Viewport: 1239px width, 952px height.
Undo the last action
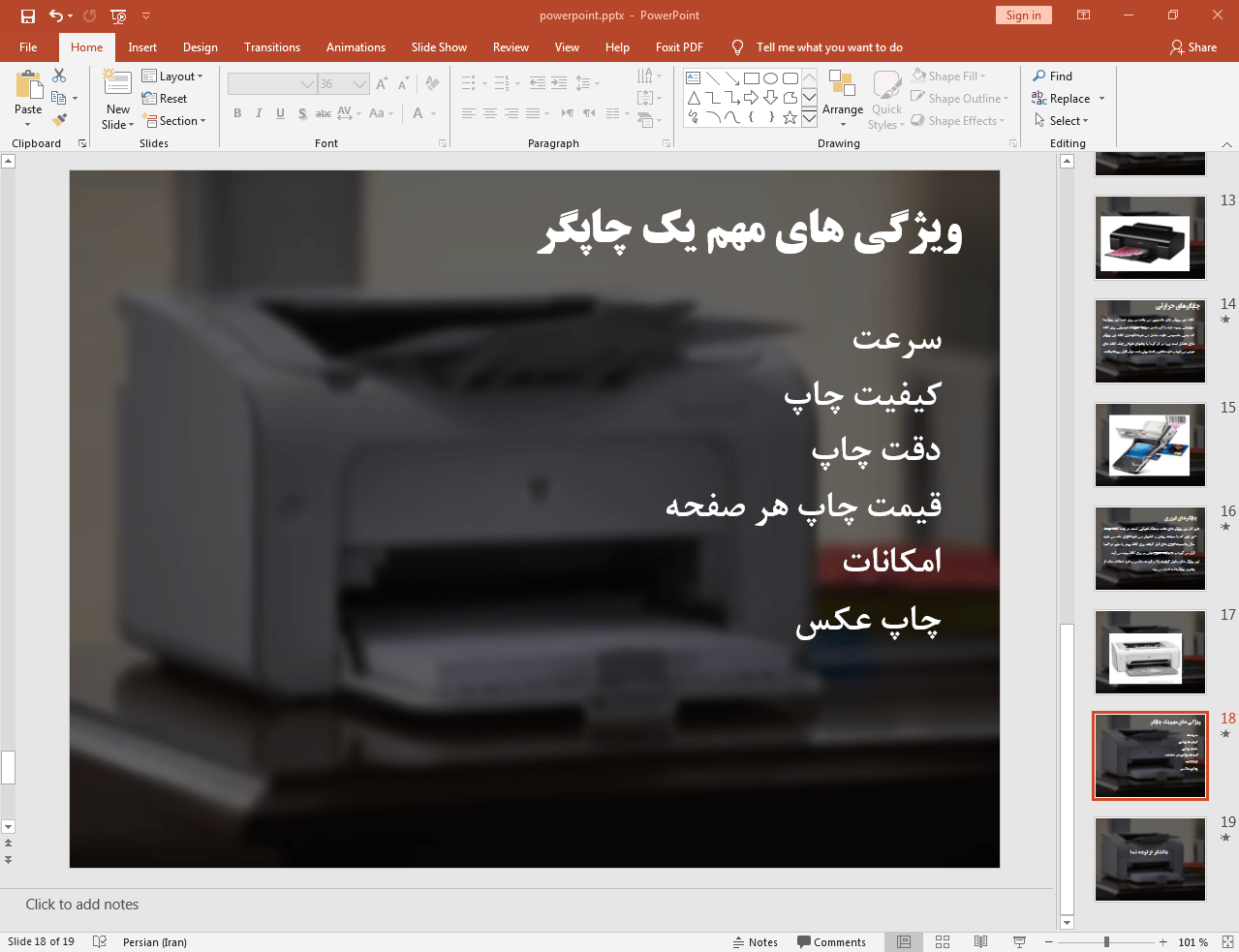57,15
